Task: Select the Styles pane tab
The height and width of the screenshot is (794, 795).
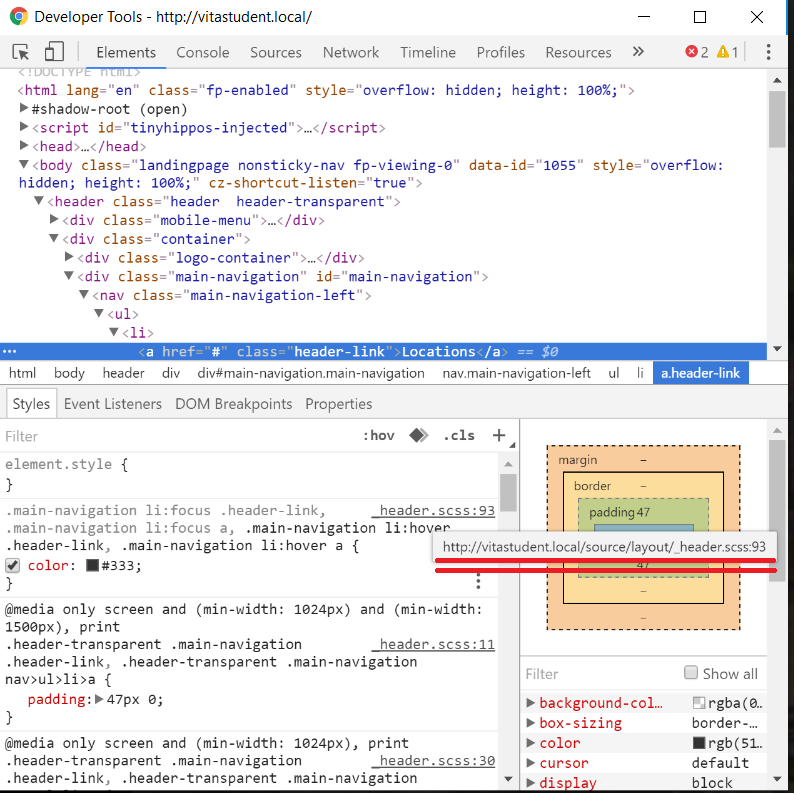Action: tap(31, 404)
